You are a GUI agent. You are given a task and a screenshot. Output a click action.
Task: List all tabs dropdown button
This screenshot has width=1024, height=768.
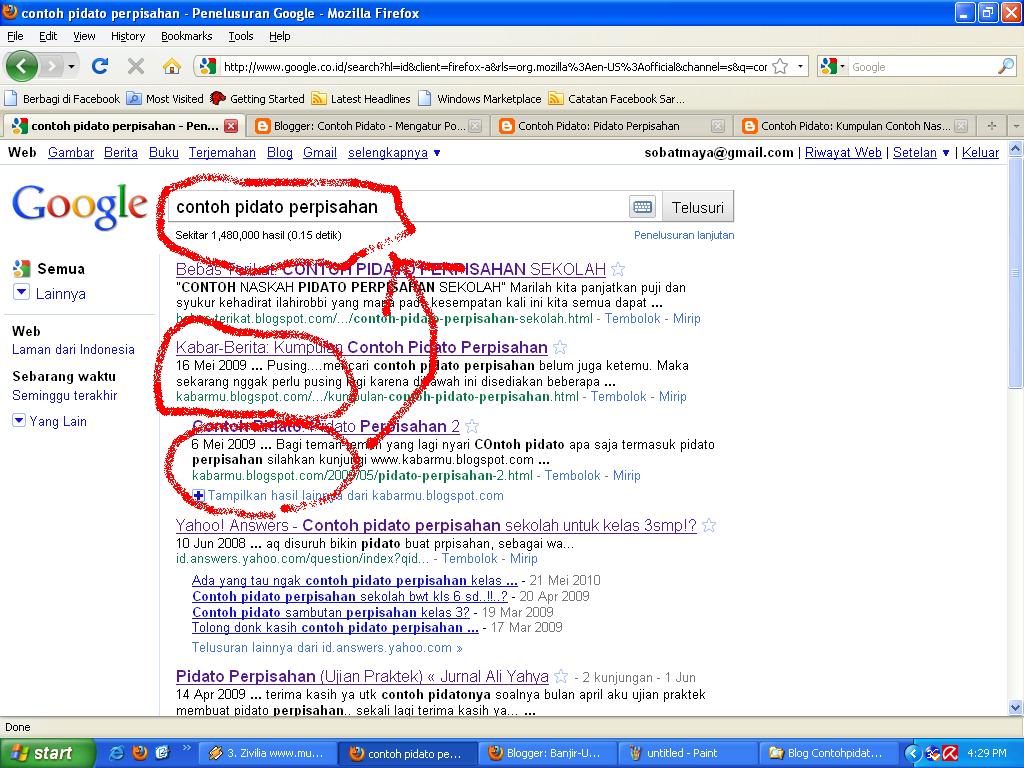[1016, 125]
